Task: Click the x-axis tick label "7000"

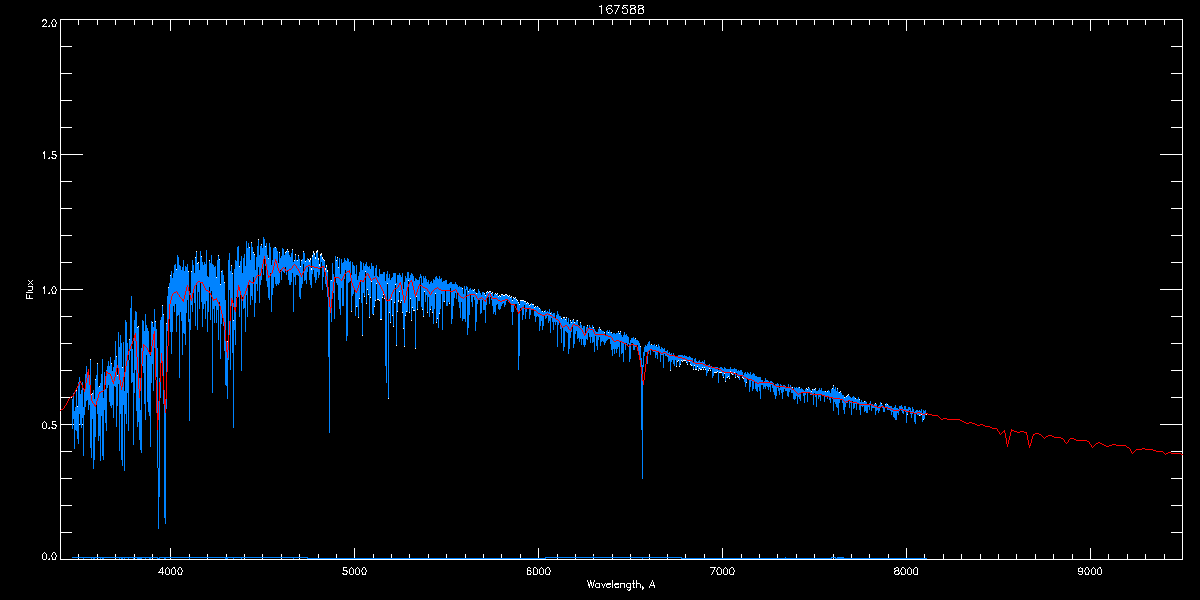Action: pyautogui.click(x=722, y=572)
